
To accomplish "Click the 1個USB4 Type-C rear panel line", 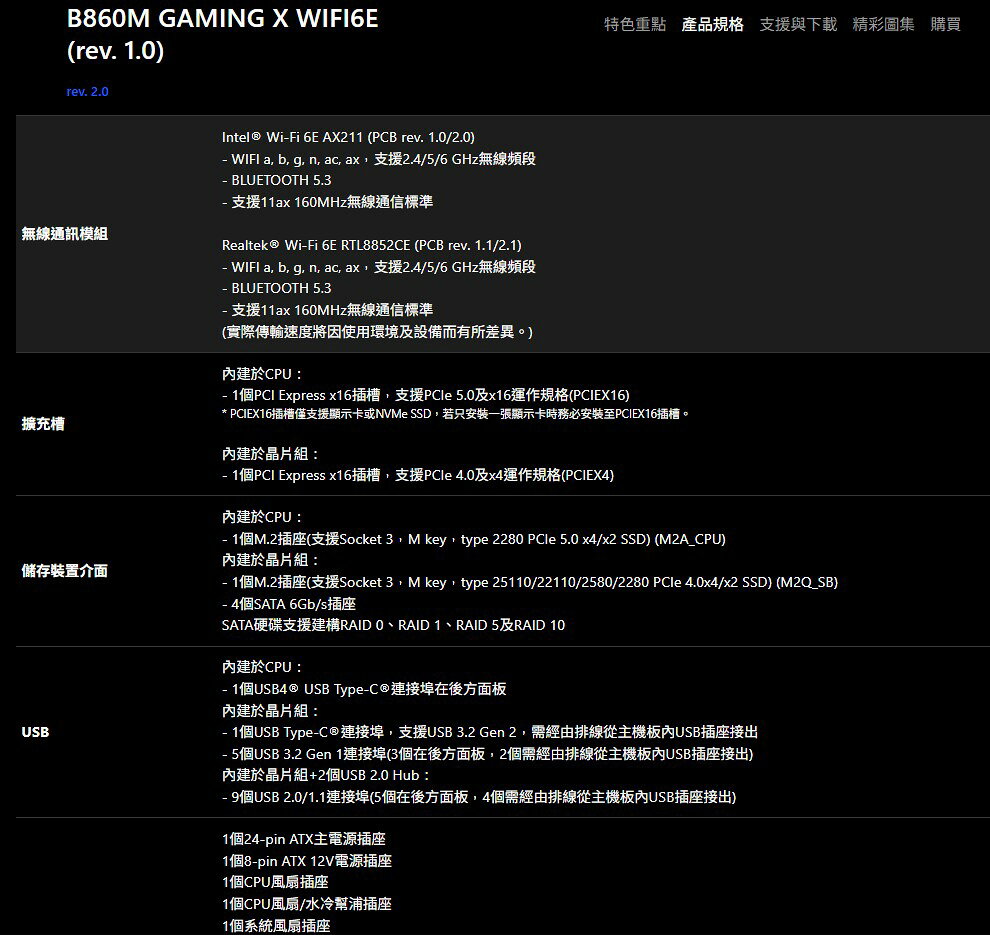I will pos(364,689).
